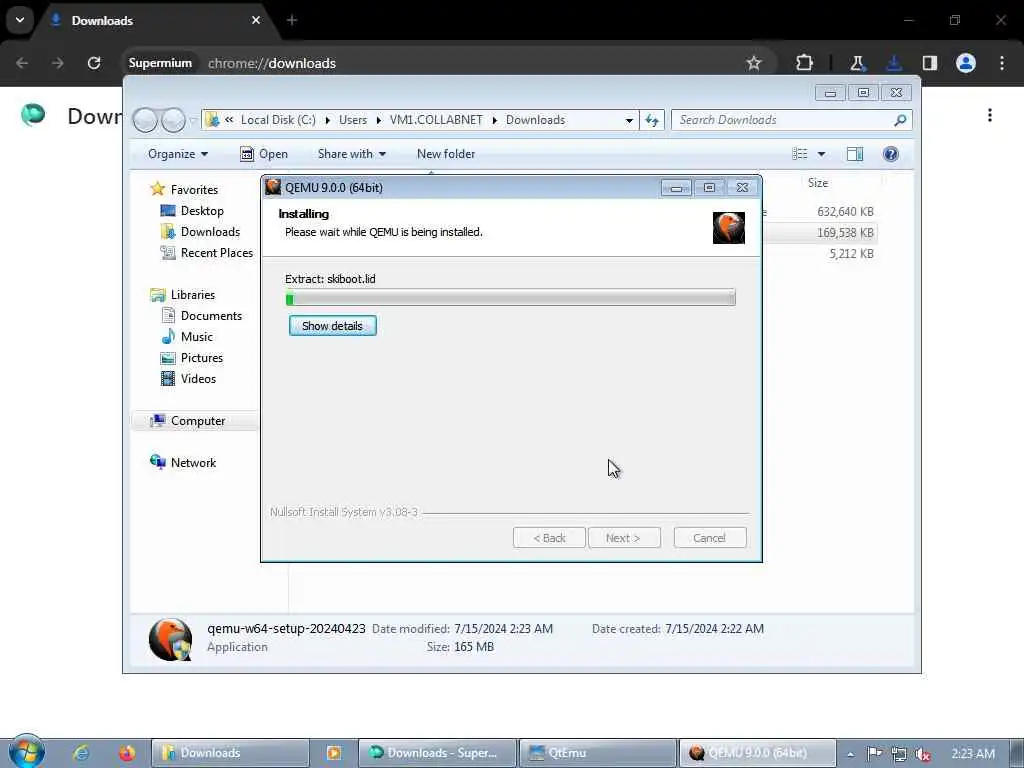
Task: Open browser three-dot main menu
Action: pyautogui.click(x=1002, y=63)
